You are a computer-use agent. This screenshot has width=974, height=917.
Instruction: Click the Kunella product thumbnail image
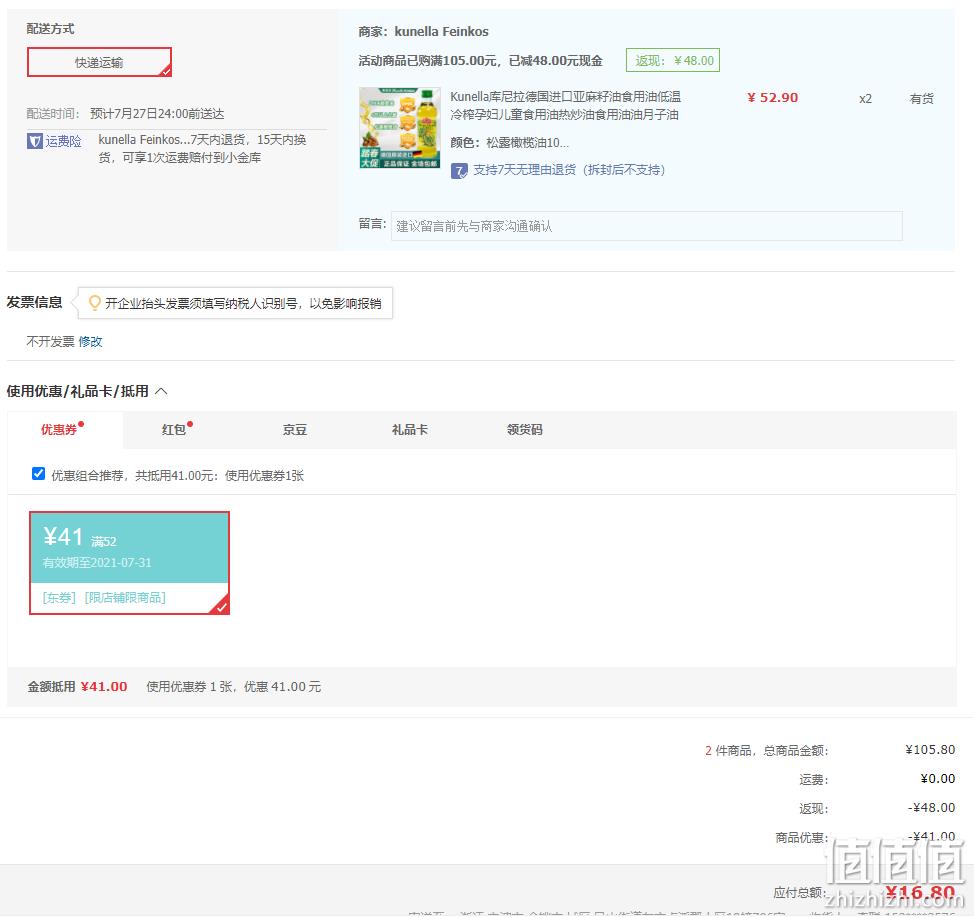pos(399,128)
